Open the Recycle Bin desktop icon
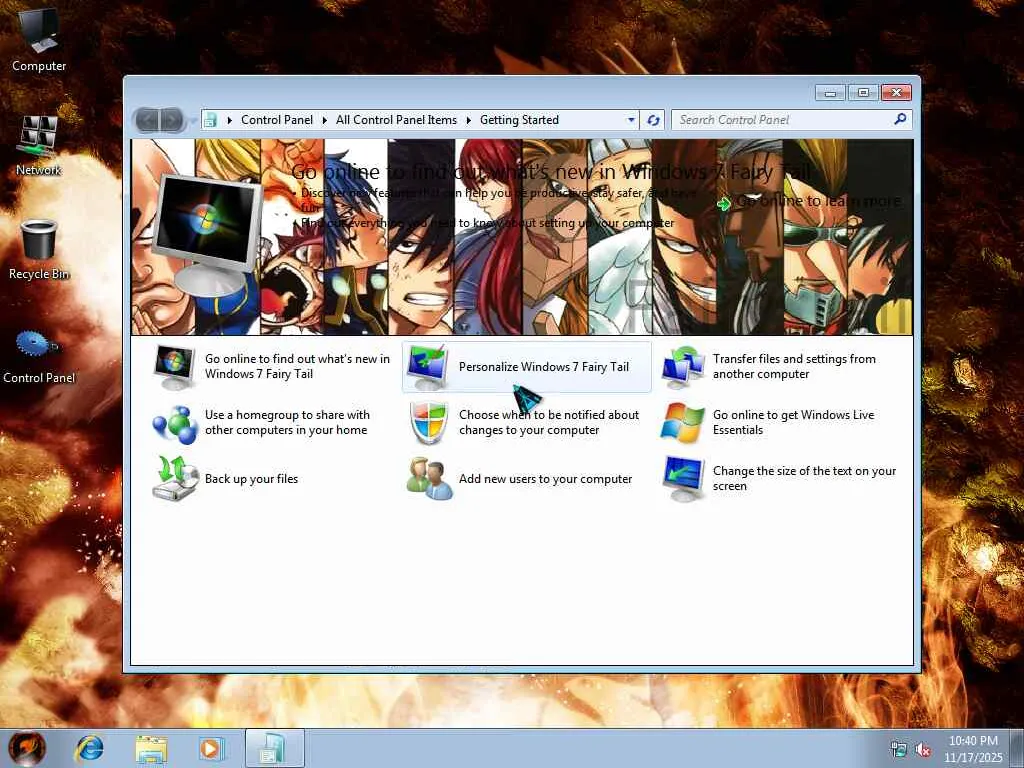Viewport: 1024px width, 768px height. 39,250
